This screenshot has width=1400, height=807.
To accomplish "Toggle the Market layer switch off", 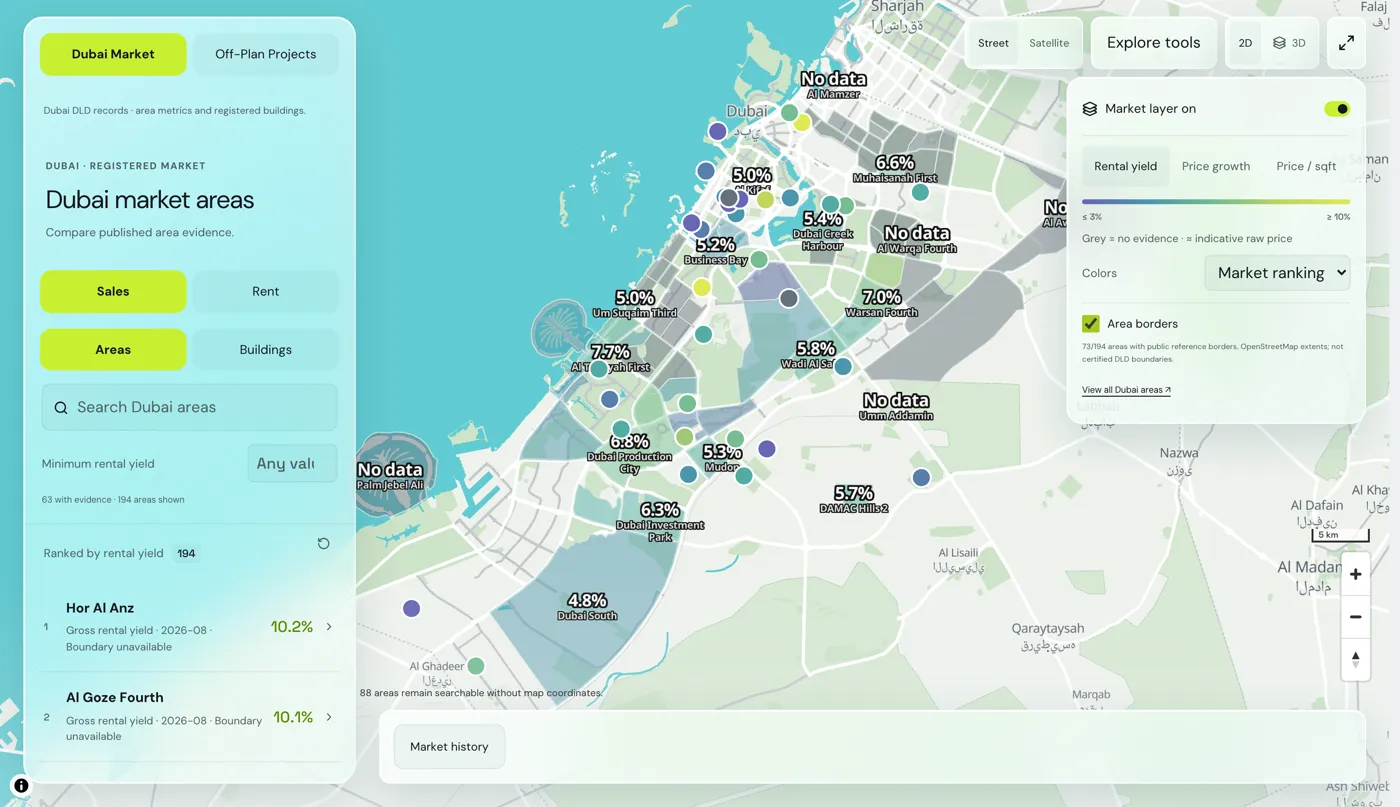I will tap(1337, 109).
